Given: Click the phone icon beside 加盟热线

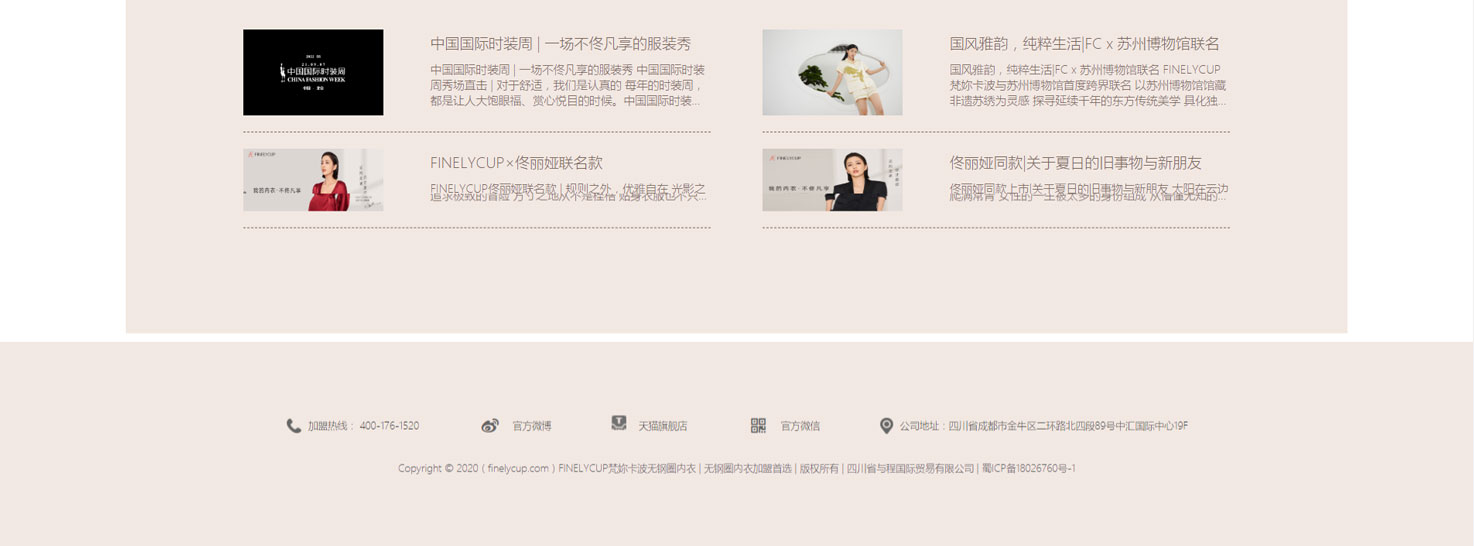Looking at the screenshot, I should click(x=294, y=426).
